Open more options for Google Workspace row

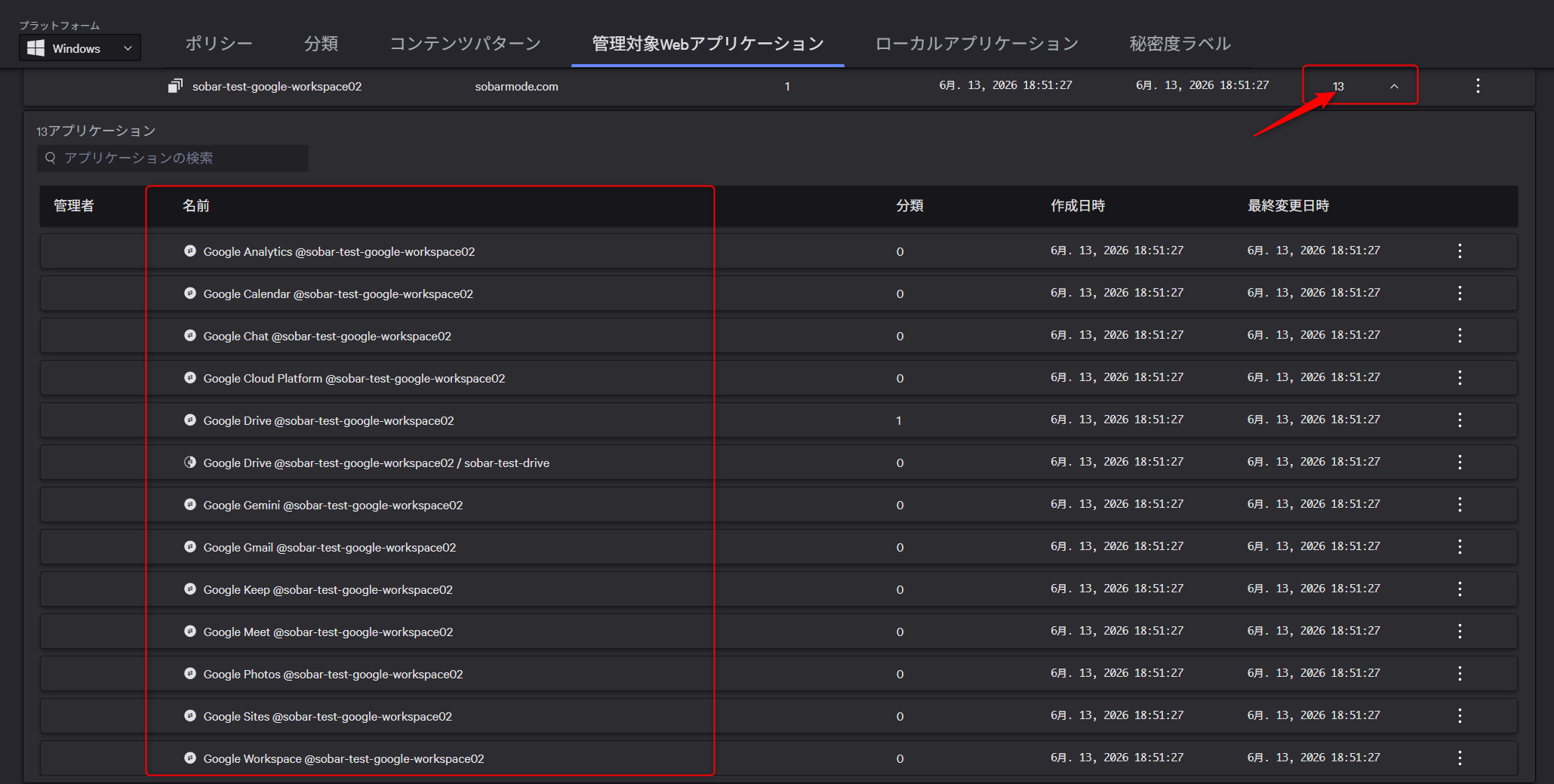(1460, 758)
